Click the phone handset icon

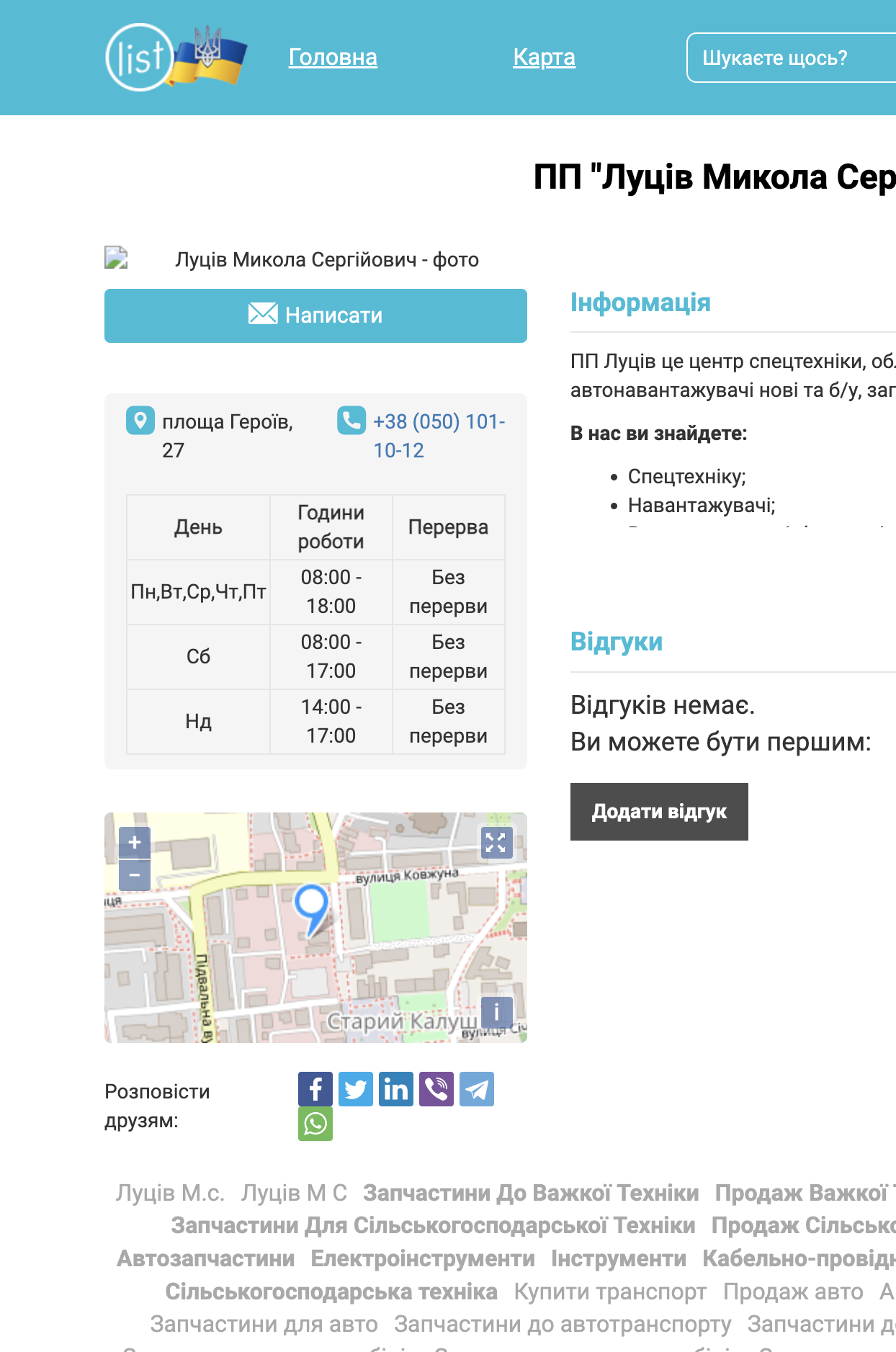[351, 421]
